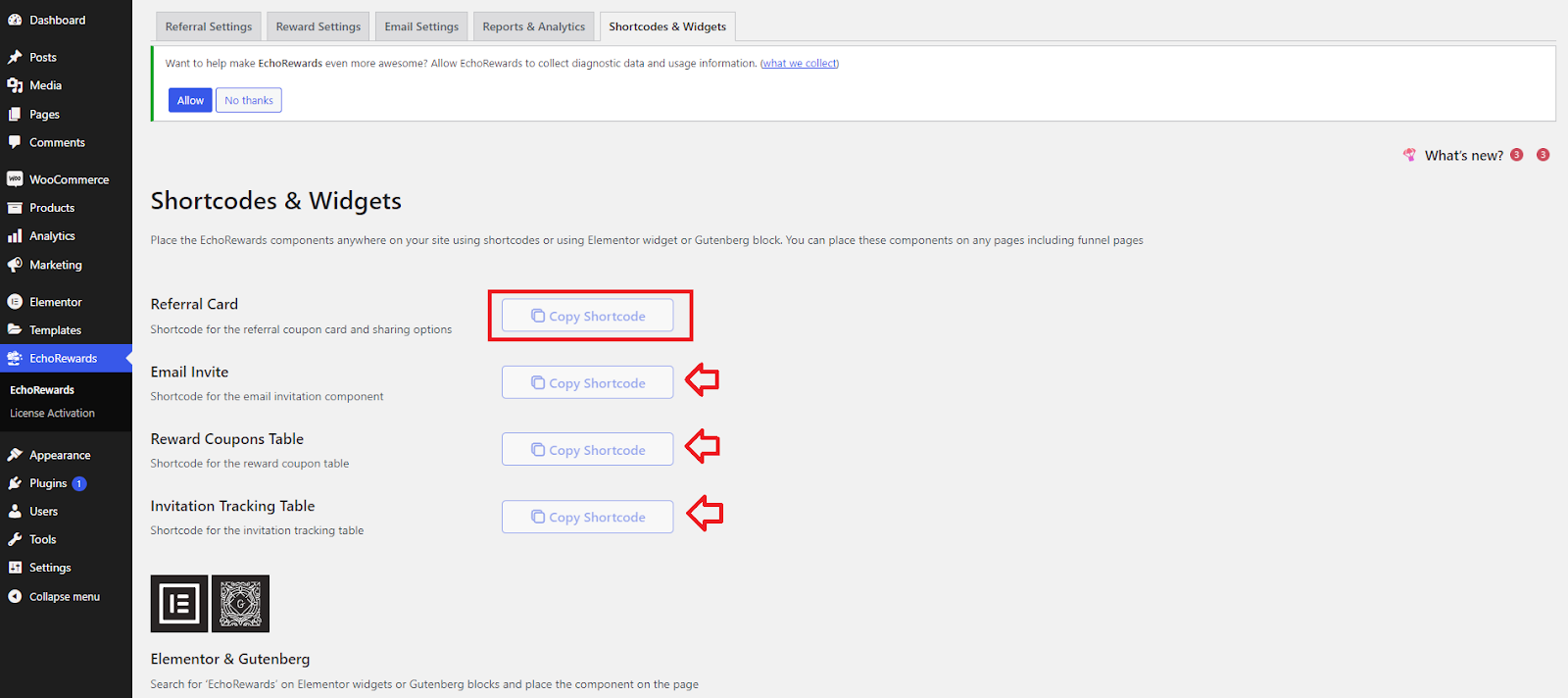Copy the Email Invite shortcode
Screen dimensions: 1568x698
click(587, 382)
